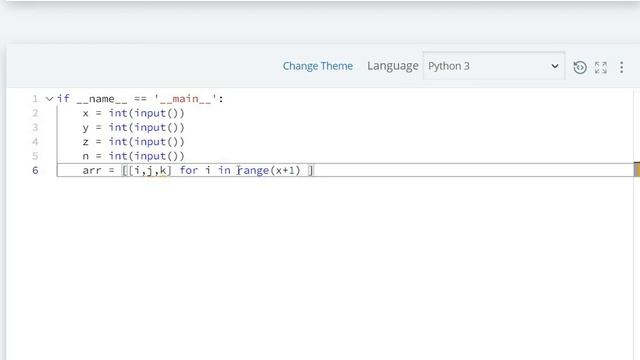
Task: Click the reset code history icon
Action: pos(580,67)
